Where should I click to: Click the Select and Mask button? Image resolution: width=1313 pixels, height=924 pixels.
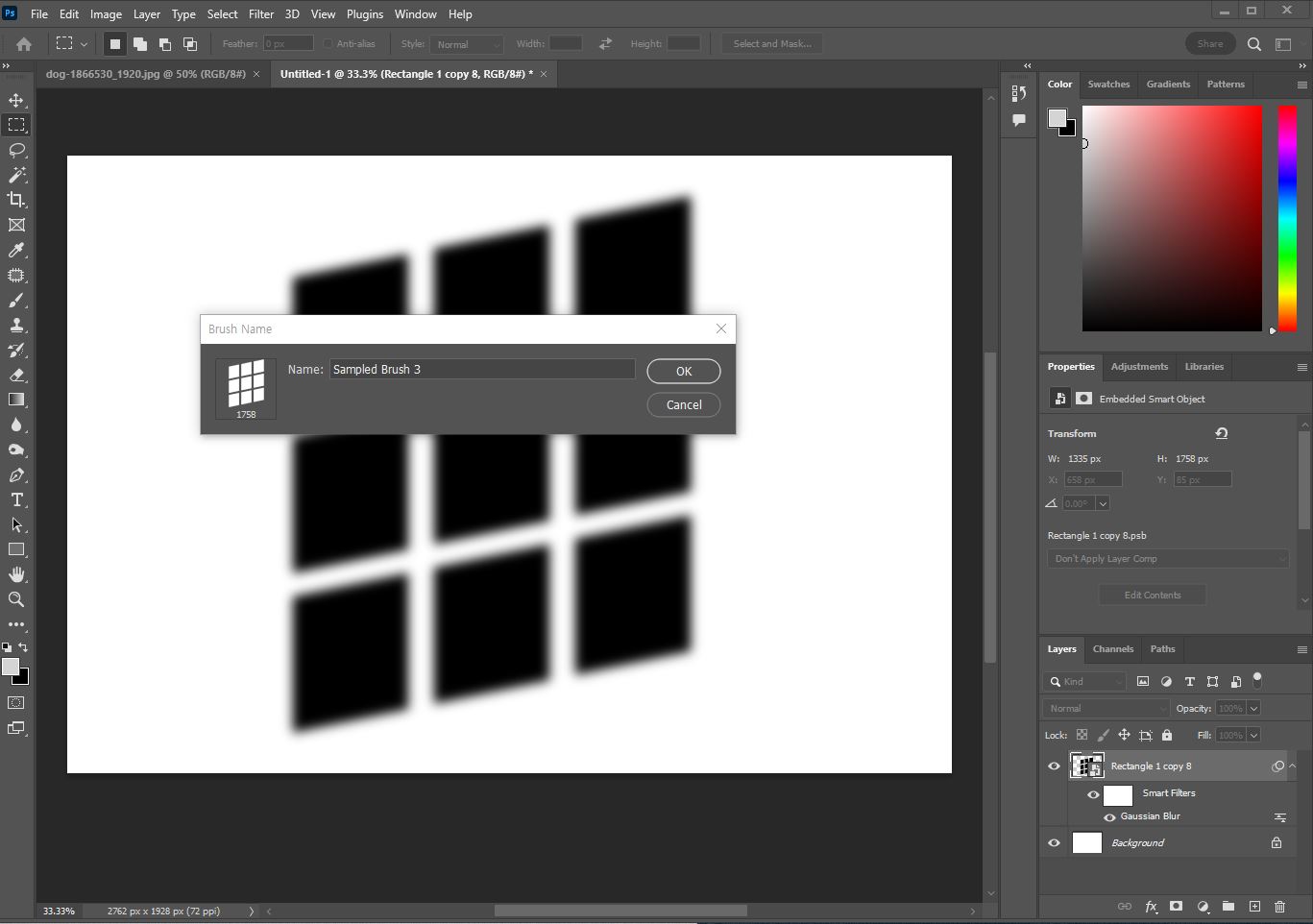(772, 43)
